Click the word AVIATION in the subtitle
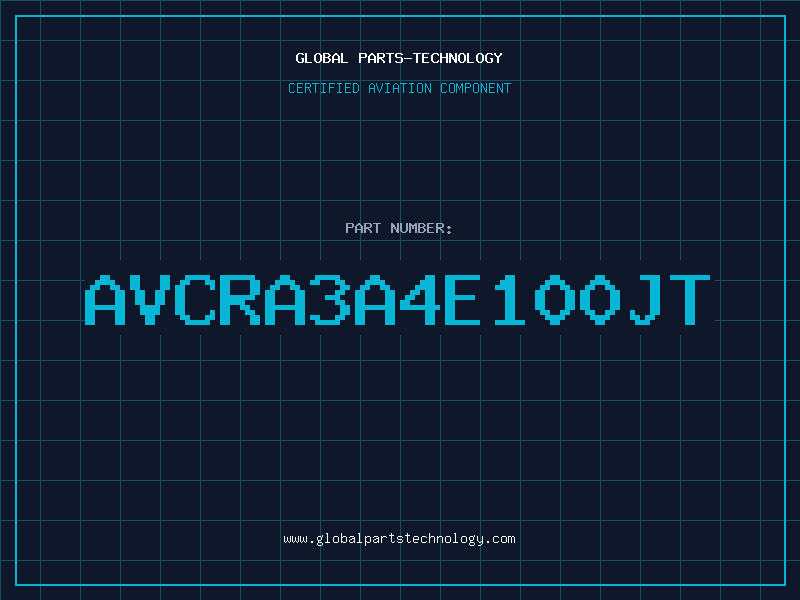This screenshot has width=800, height=600. coord(400,88)
